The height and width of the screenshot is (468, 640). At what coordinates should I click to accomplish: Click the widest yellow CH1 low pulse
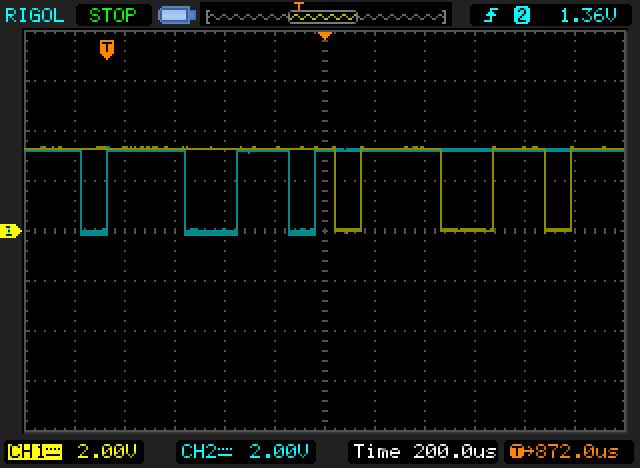(x=467, y=190)
